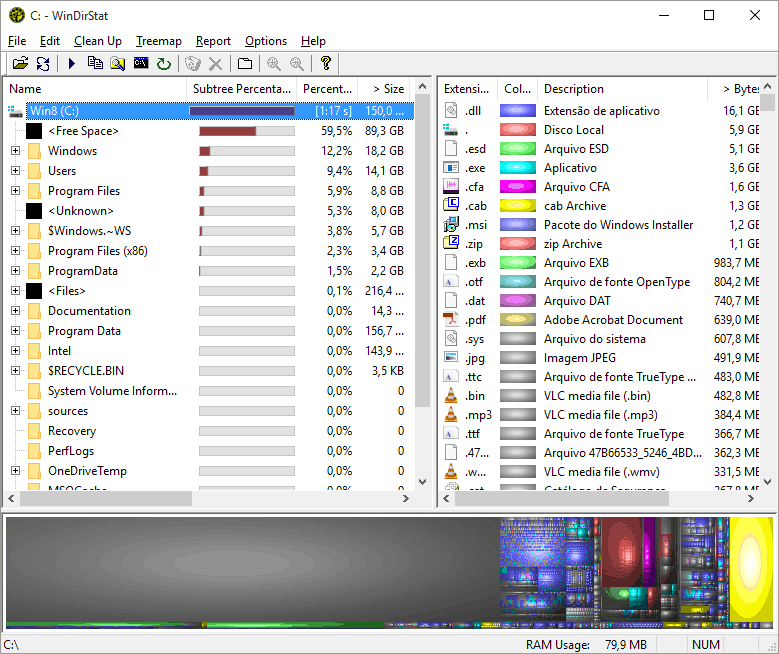This screenshot has height=654, width=779.
Task: Click the Explorer Here toolbar icon
Action: pos(118,63)
